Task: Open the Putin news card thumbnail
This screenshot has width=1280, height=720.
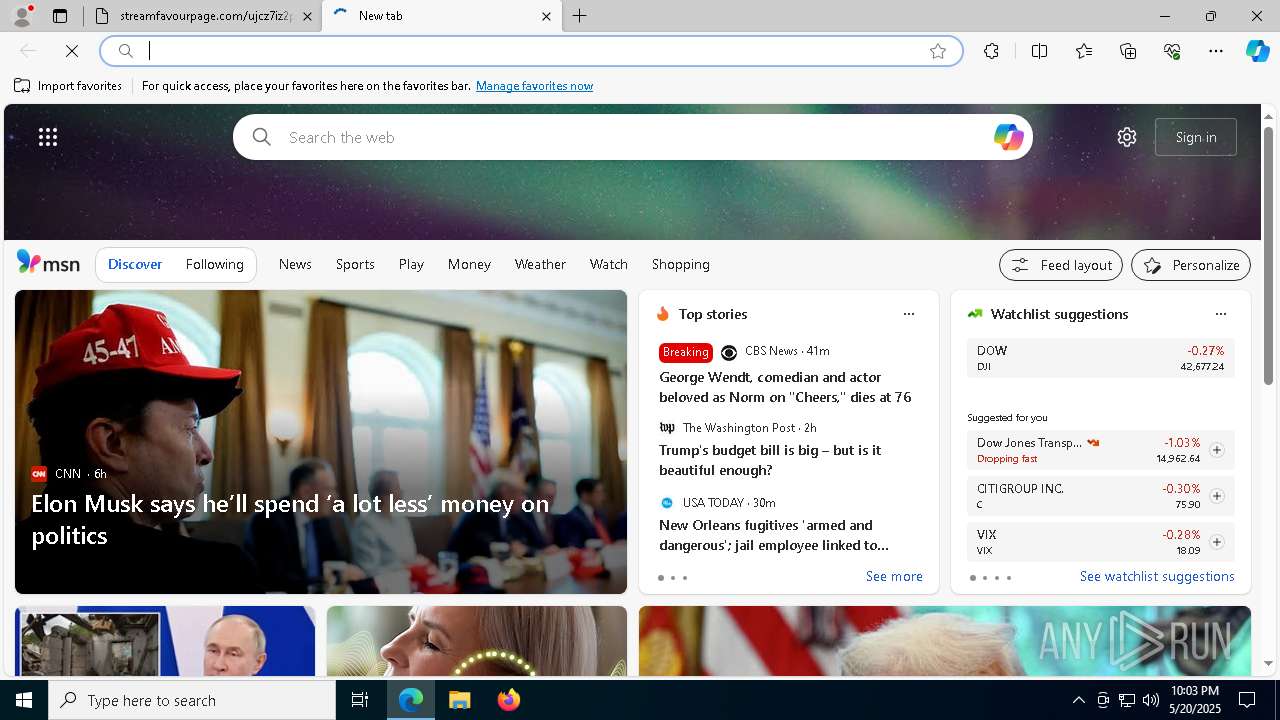Action: click(165, 641)
